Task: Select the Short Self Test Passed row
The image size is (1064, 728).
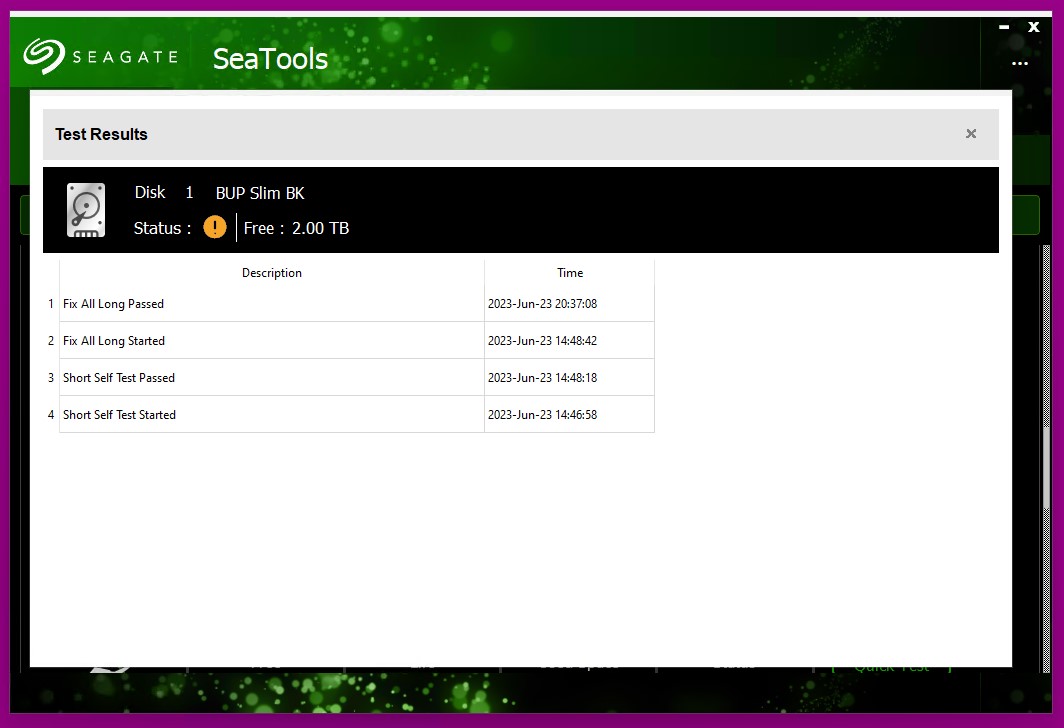Action: [118, 378]
